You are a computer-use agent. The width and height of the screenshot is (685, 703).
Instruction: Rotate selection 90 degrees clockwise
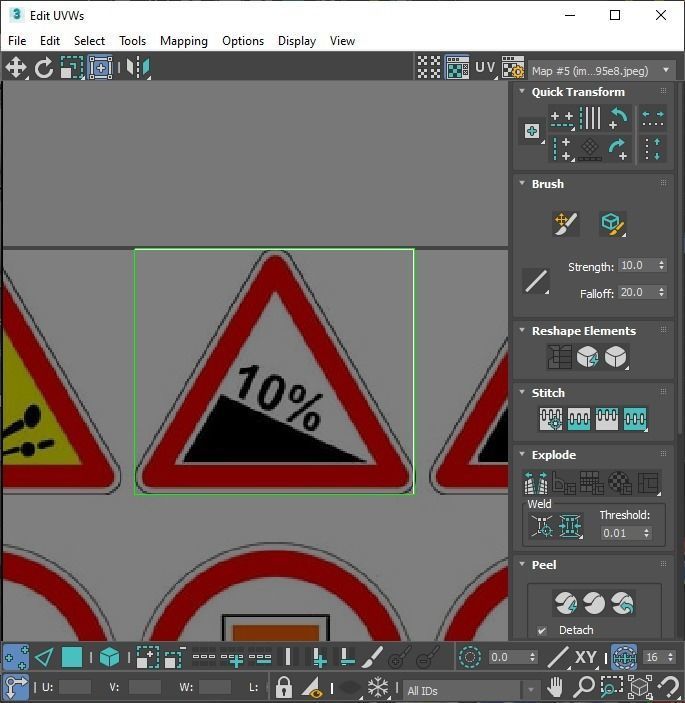coord(619,149)
